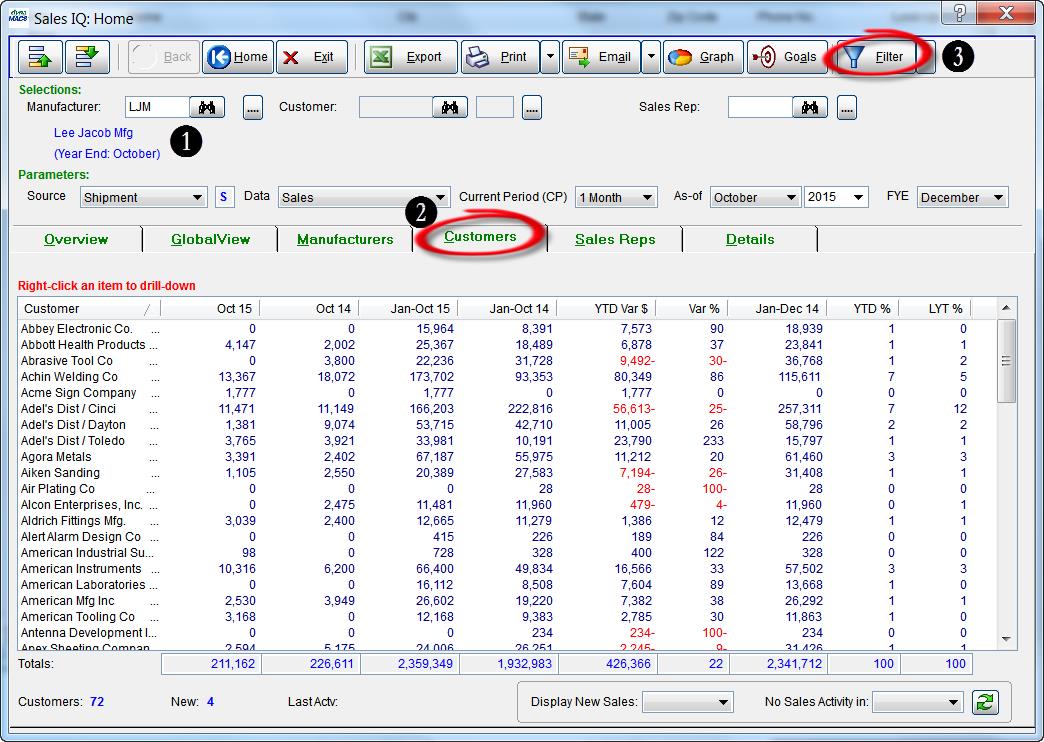This screenshot has height=742, width=1044.
Task: Click the Var % column header
Action: pyautogui.click(x=692, y=308)
